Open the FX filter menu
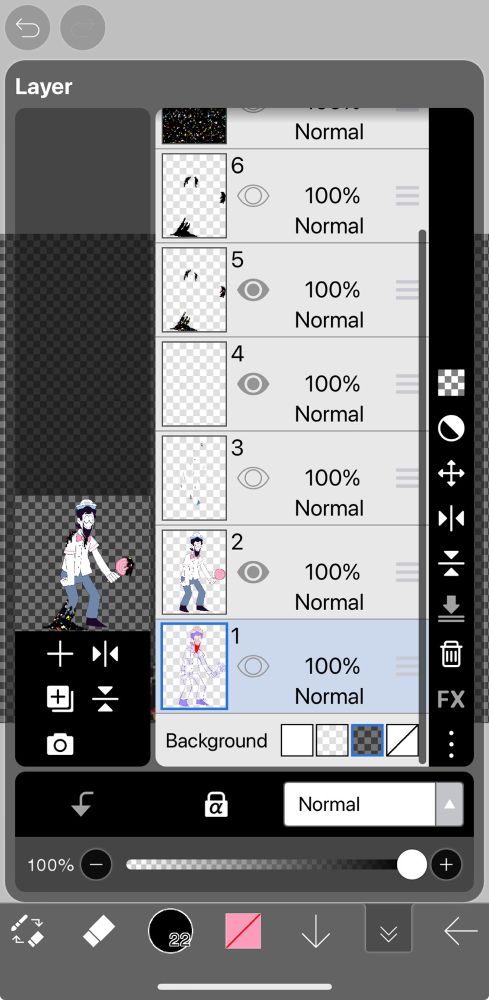The width and height of the screenshot is (489, 1000). (451, 700)
